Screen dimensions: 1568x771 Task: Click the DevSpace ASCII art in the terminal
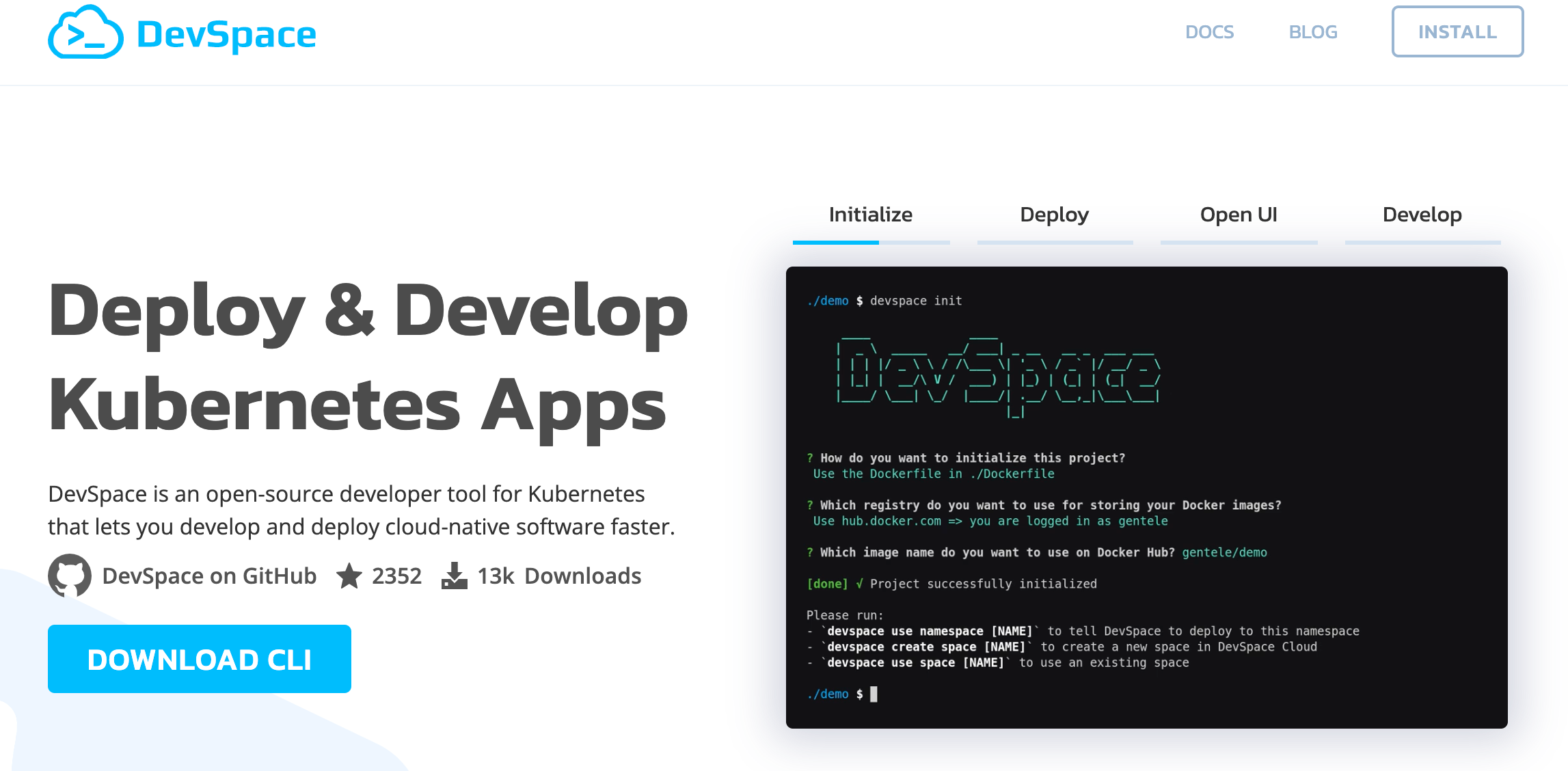coord(998,373)
